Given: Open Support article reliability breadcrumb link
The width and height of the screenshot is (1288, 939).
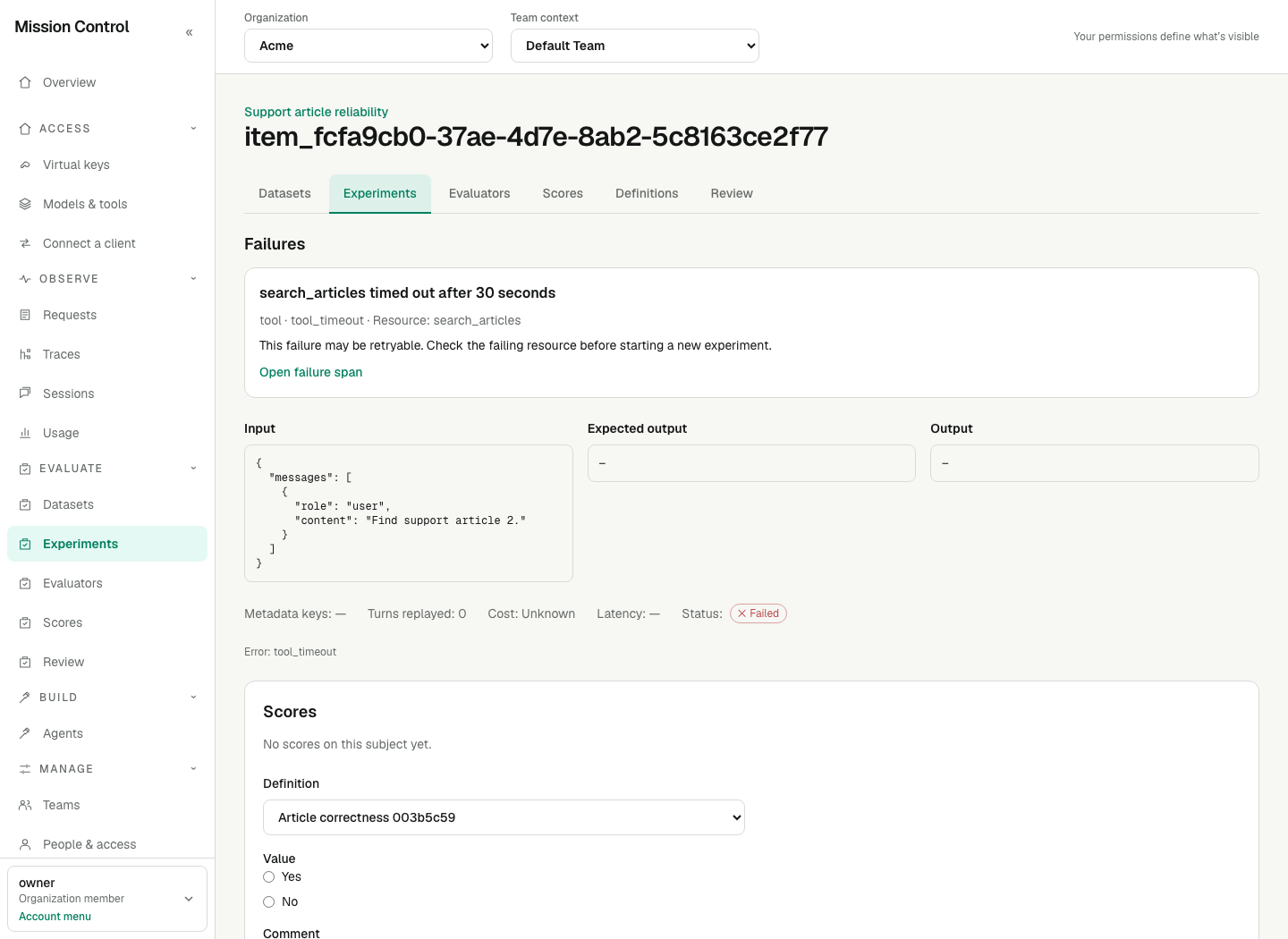Looking at the screenshot, I should click(x=316, y=112).
